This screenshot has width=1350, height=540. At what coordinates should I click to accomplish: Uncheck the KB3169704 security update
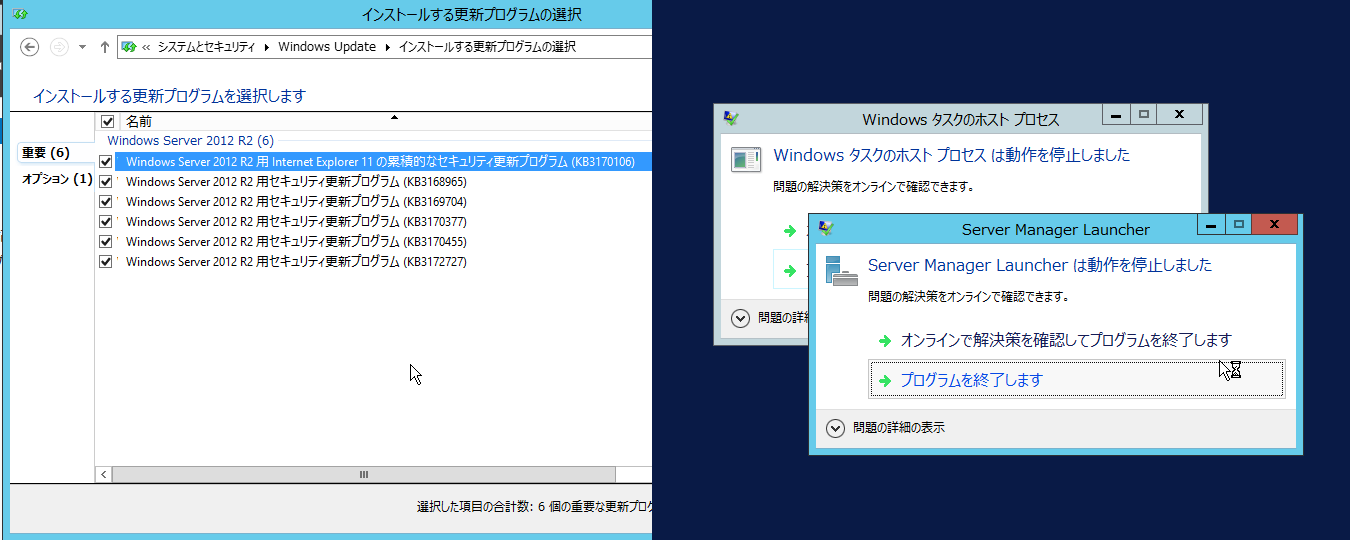pyautogui.click(x=106, y=201)
